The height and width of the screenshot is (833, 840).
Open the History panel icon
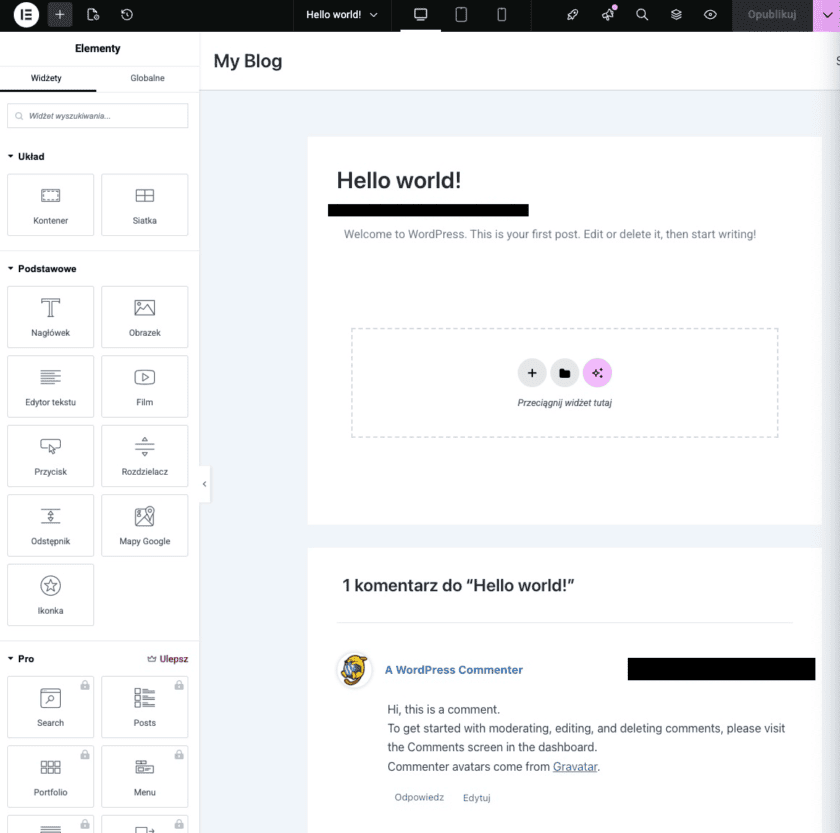coord(127,15)
